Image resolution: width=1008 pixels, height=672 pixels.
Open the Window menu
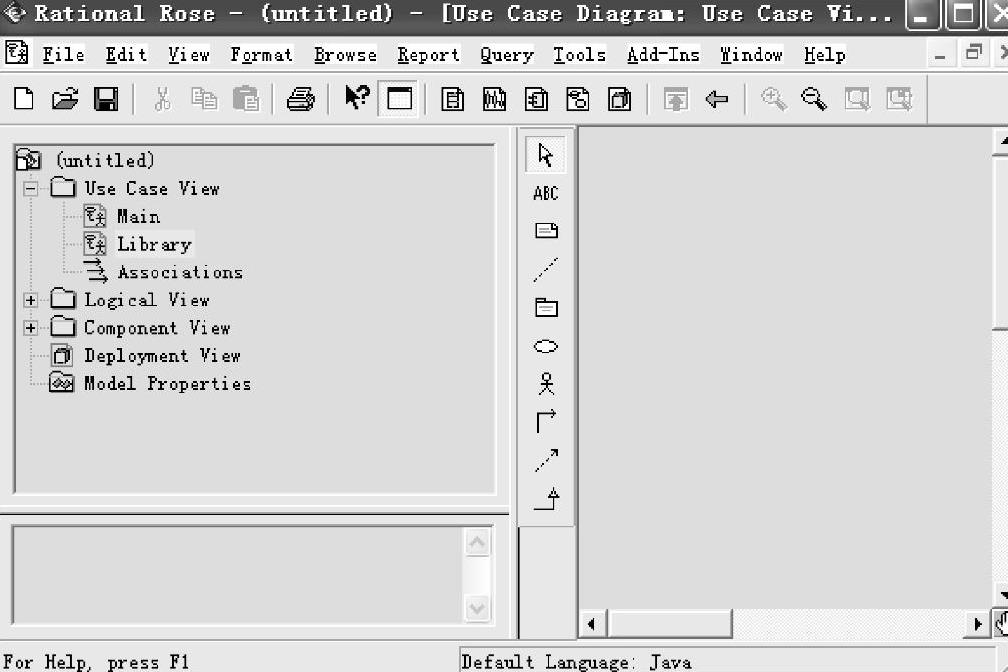(752, 55)
